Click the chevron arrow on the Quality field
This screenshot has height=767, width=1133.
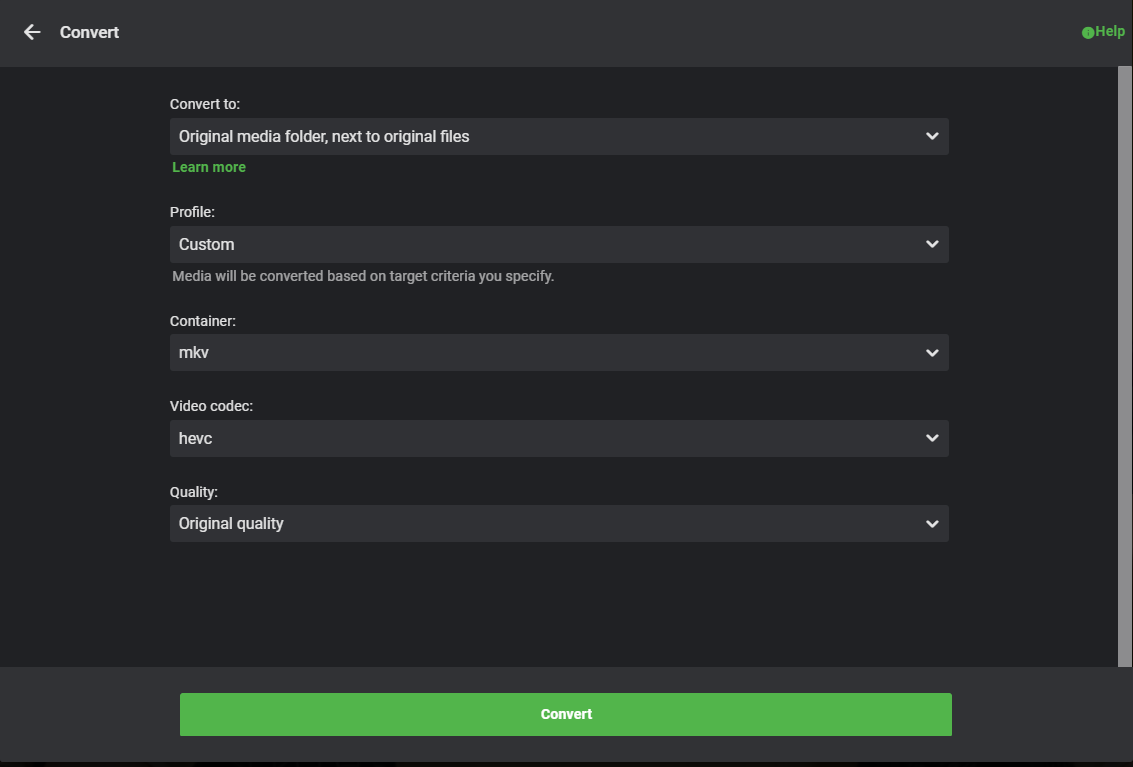(x=932, y=523)
